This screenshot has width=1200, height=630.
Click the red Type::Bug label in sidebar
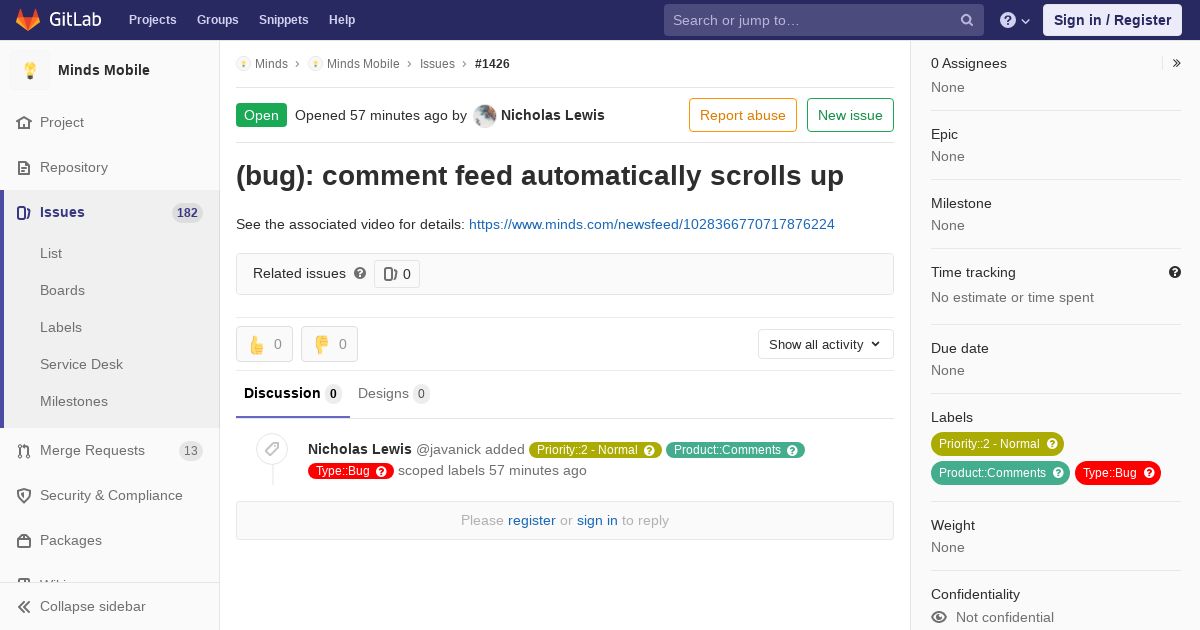click(x=1118, y=473)
